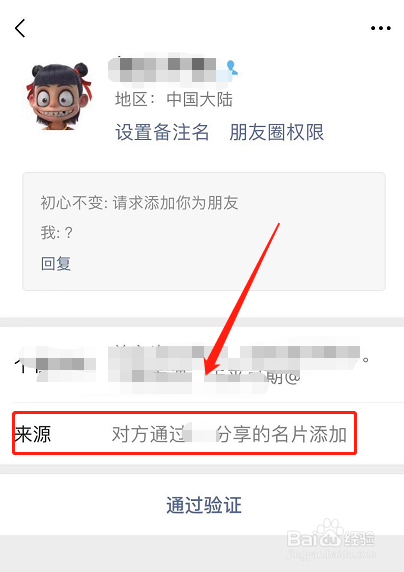404x572 pixels.
Task: Open the blurred signature row
Action: pos(202,366)
